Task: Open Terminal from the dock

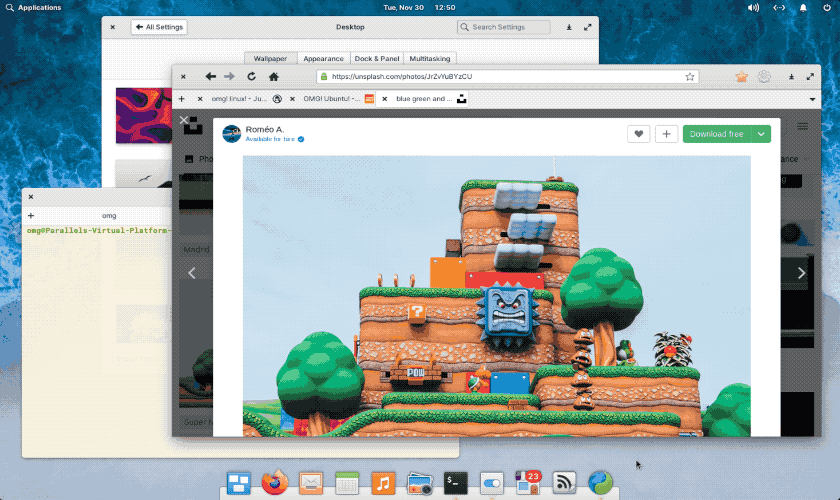Action: [455, 483]
